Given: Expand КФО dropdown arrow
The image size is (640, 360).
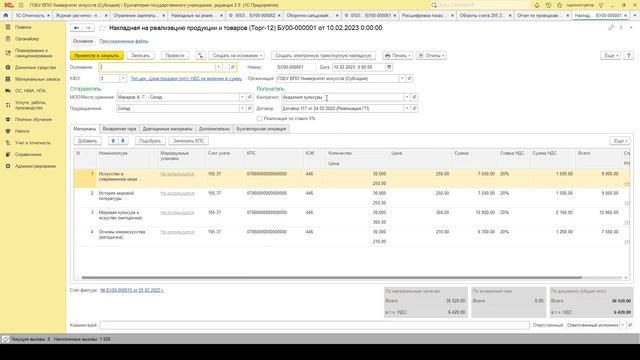Looking at the screenshot, I should tap(122, 78).
